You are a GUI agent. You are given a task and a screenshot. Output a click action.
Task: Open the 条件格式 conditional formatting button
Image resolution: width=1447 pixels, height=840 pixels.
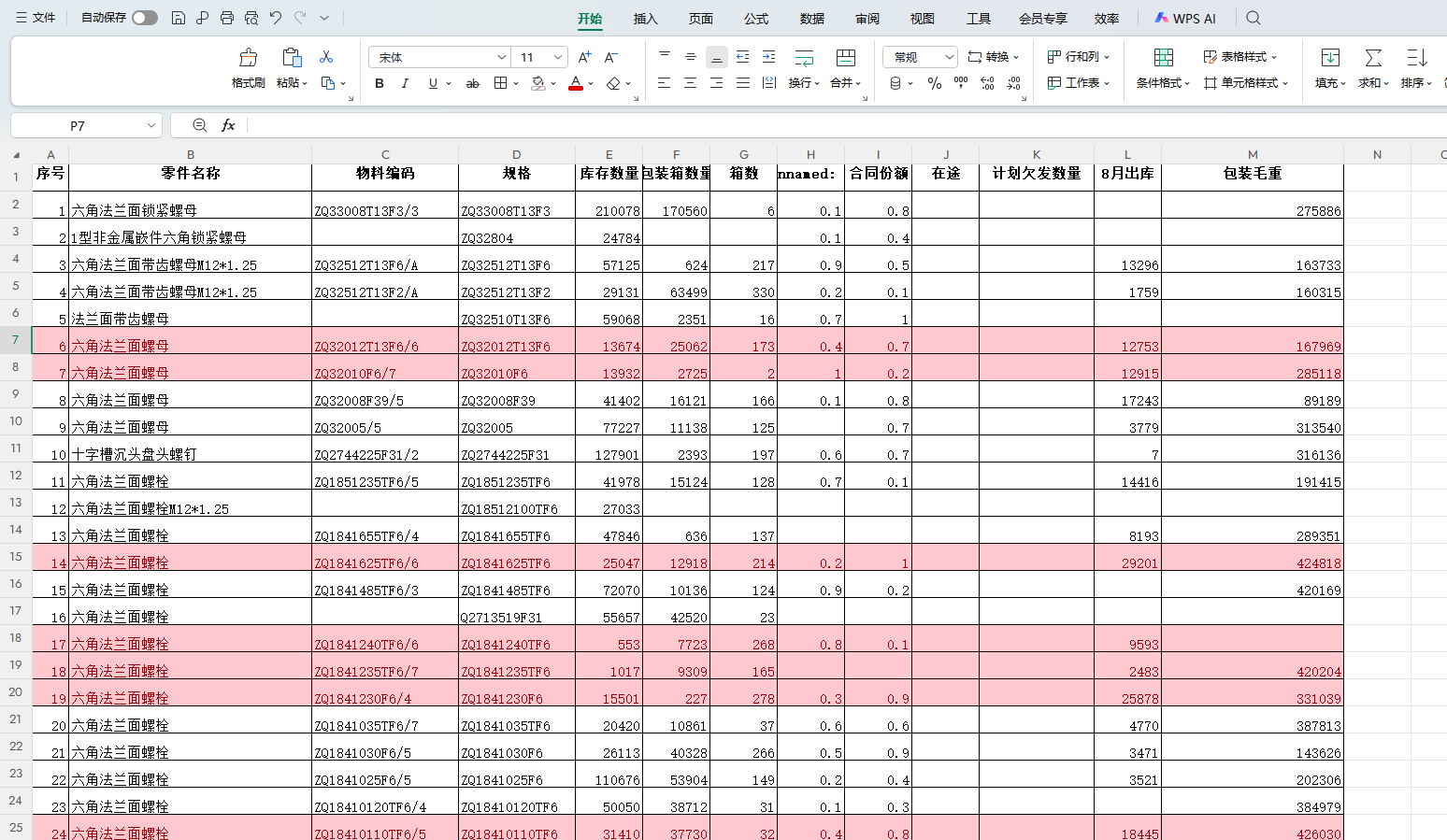[x=1163, y=68]
